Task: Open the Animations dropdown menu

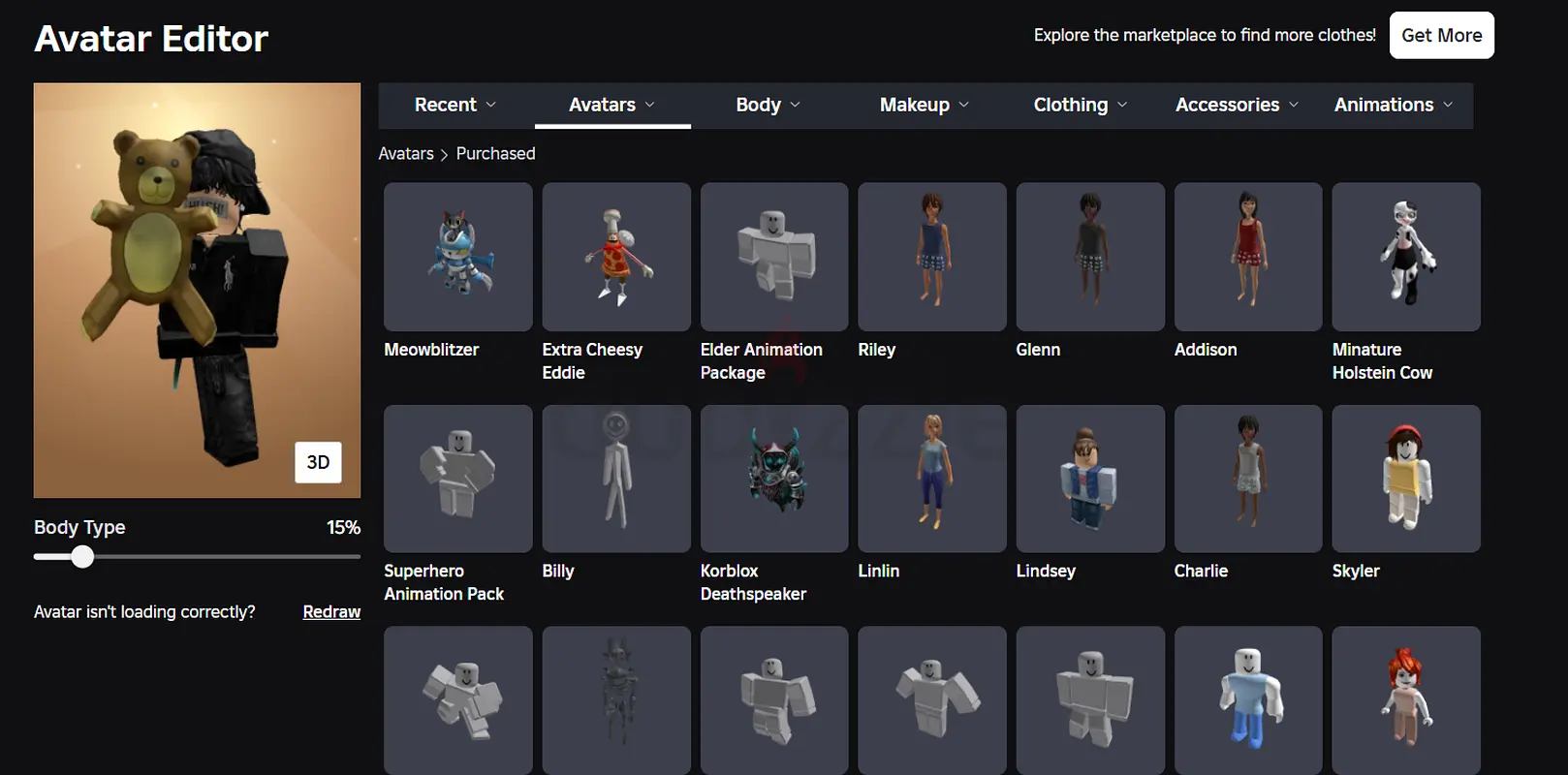Action: pyautogui.click(x=1393, y=105)
